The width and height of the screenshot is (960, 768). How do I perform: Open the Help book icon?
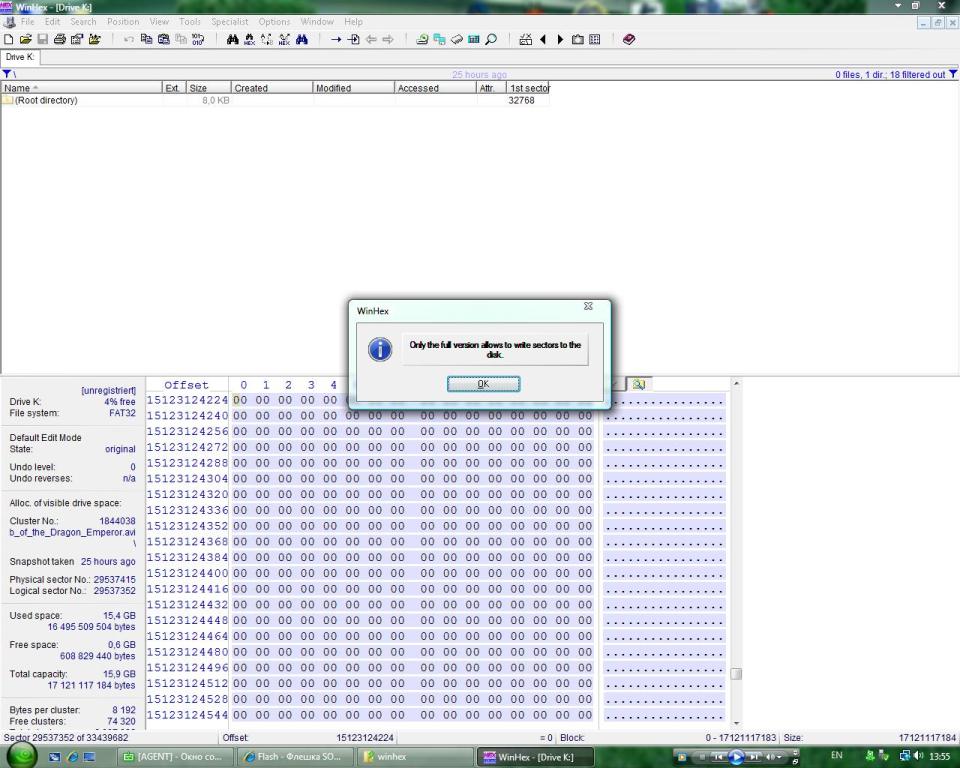pos(629,39)
